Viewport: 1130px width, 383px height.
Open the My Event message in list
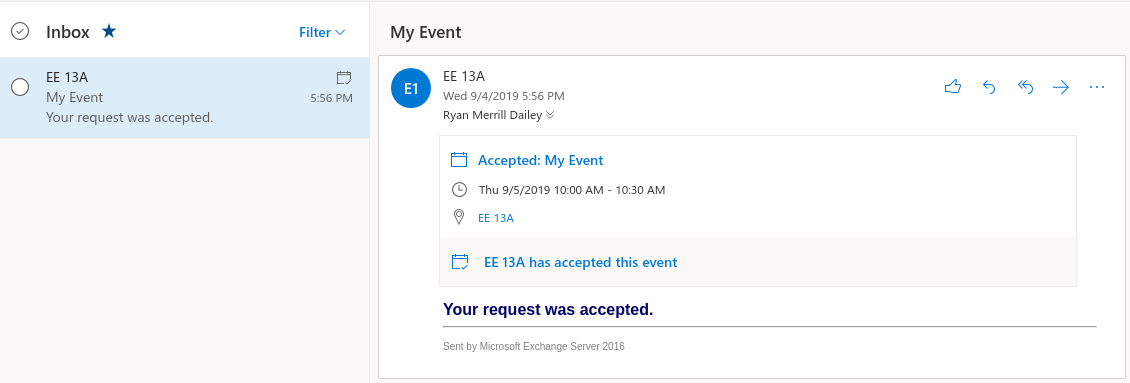184,97
